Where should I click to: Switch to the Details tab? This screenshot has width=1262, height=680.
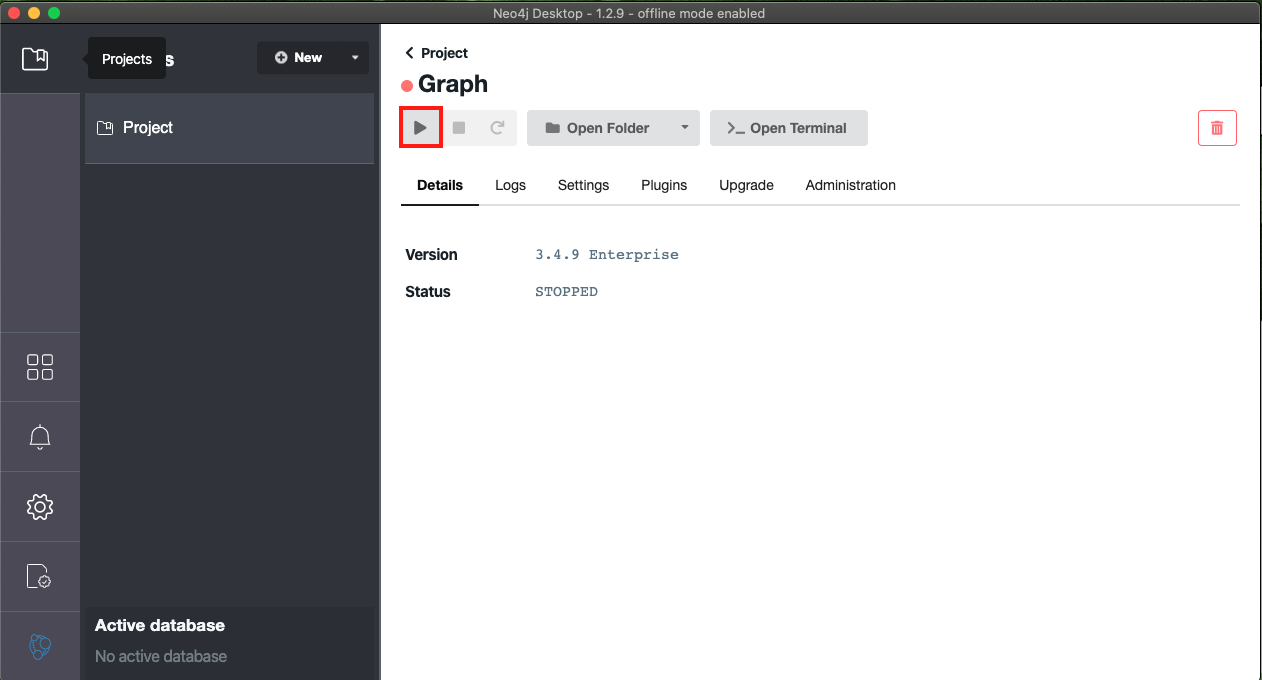(440, 185)
